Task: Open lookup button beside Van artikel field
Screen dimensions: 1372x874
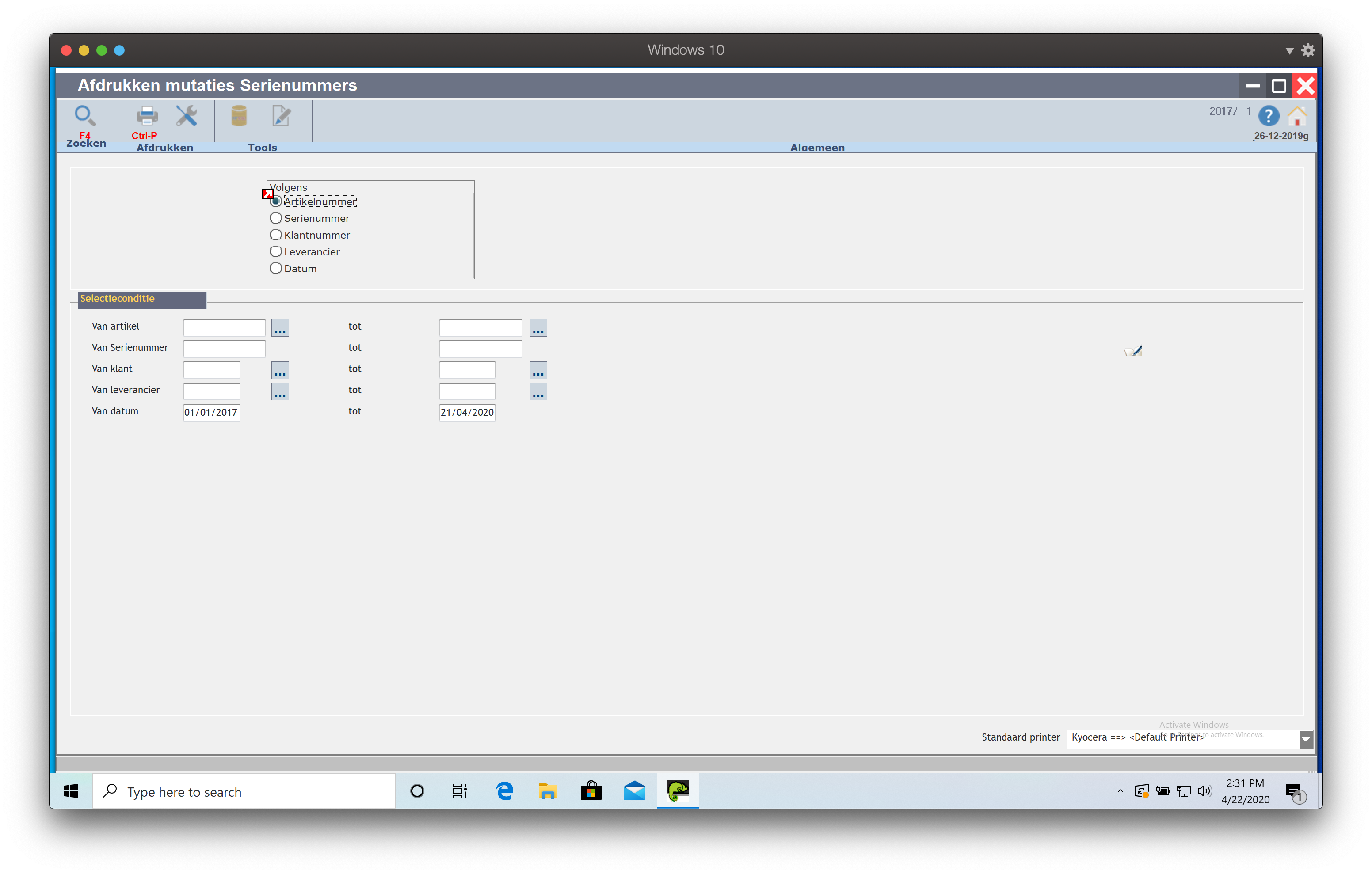Action: [280, 328]
